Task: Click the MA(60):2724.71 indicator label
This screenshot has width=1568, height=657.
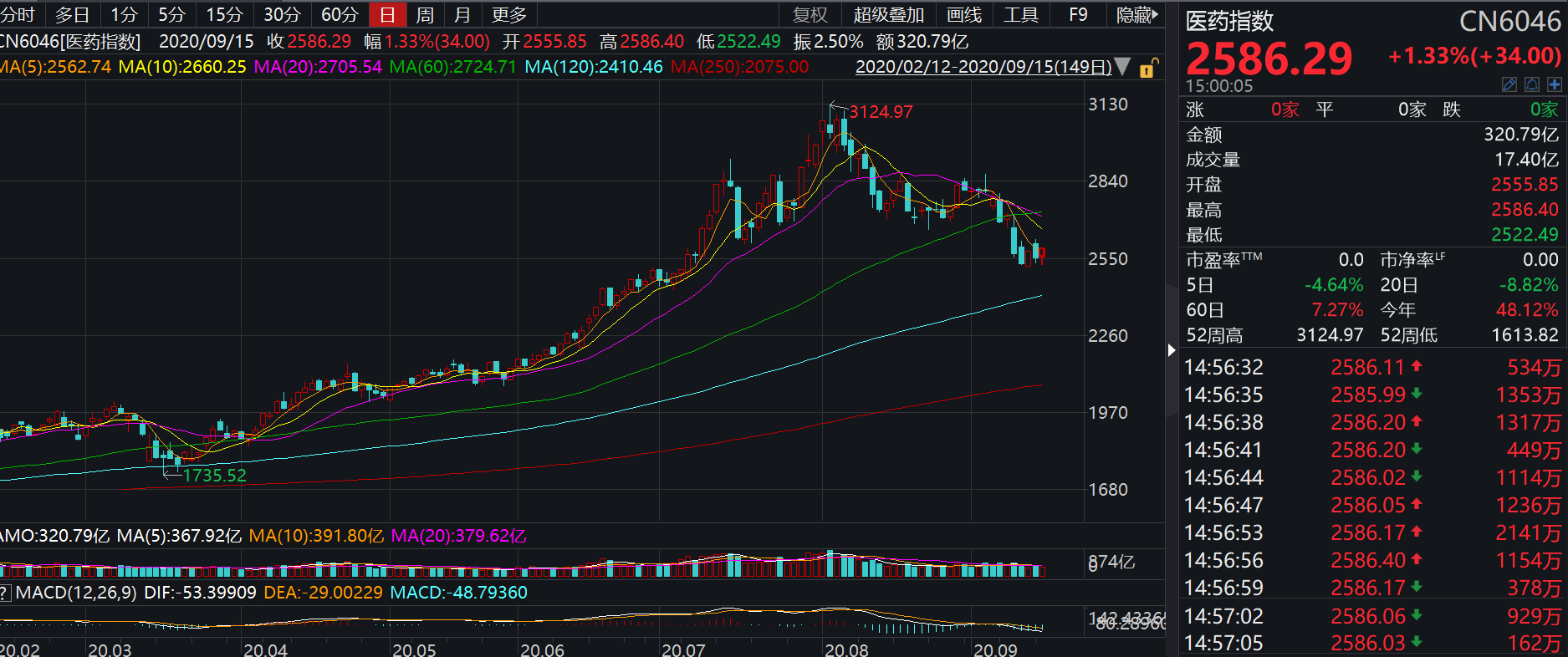Action: point(453,67)
